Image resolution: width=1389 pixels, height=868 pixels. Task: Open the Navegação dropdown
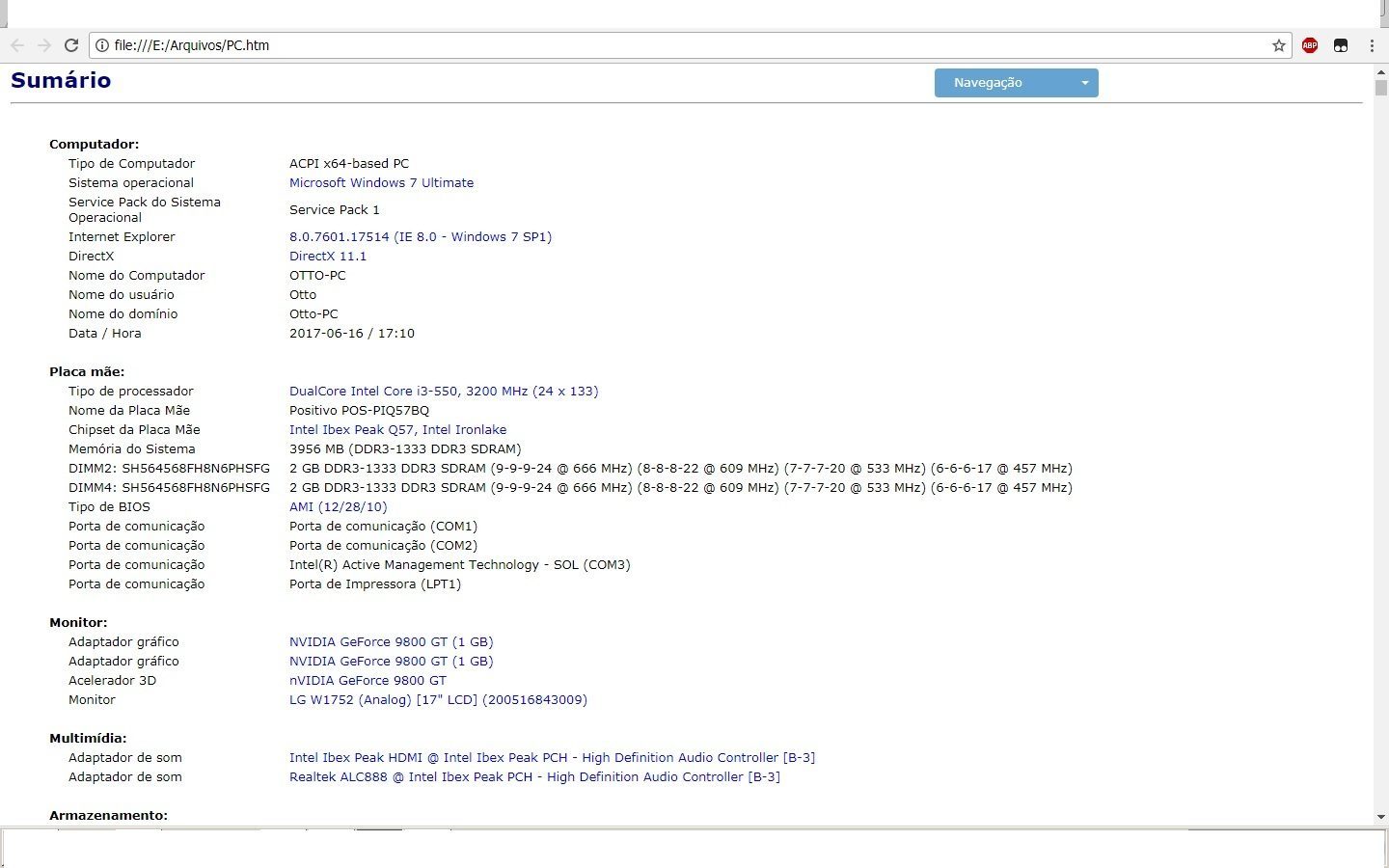[1017, 83]
